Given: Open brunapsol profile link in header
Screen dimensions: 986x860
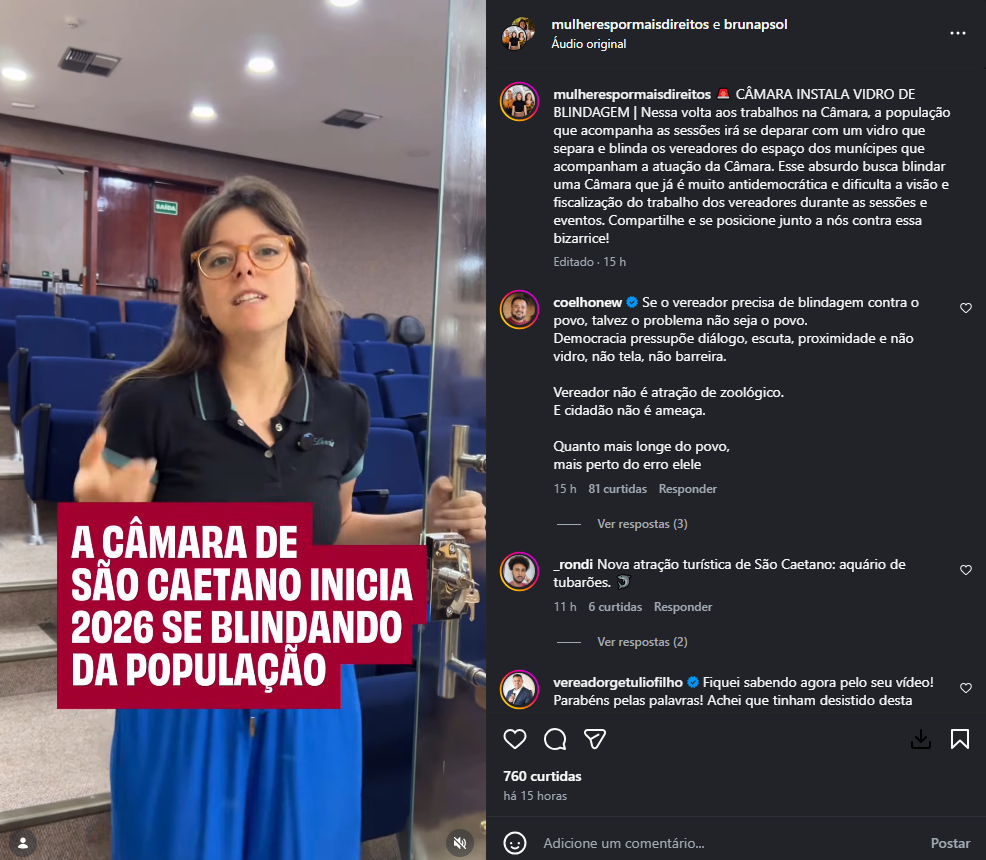Looking at the screenshot, I should 755,24.
